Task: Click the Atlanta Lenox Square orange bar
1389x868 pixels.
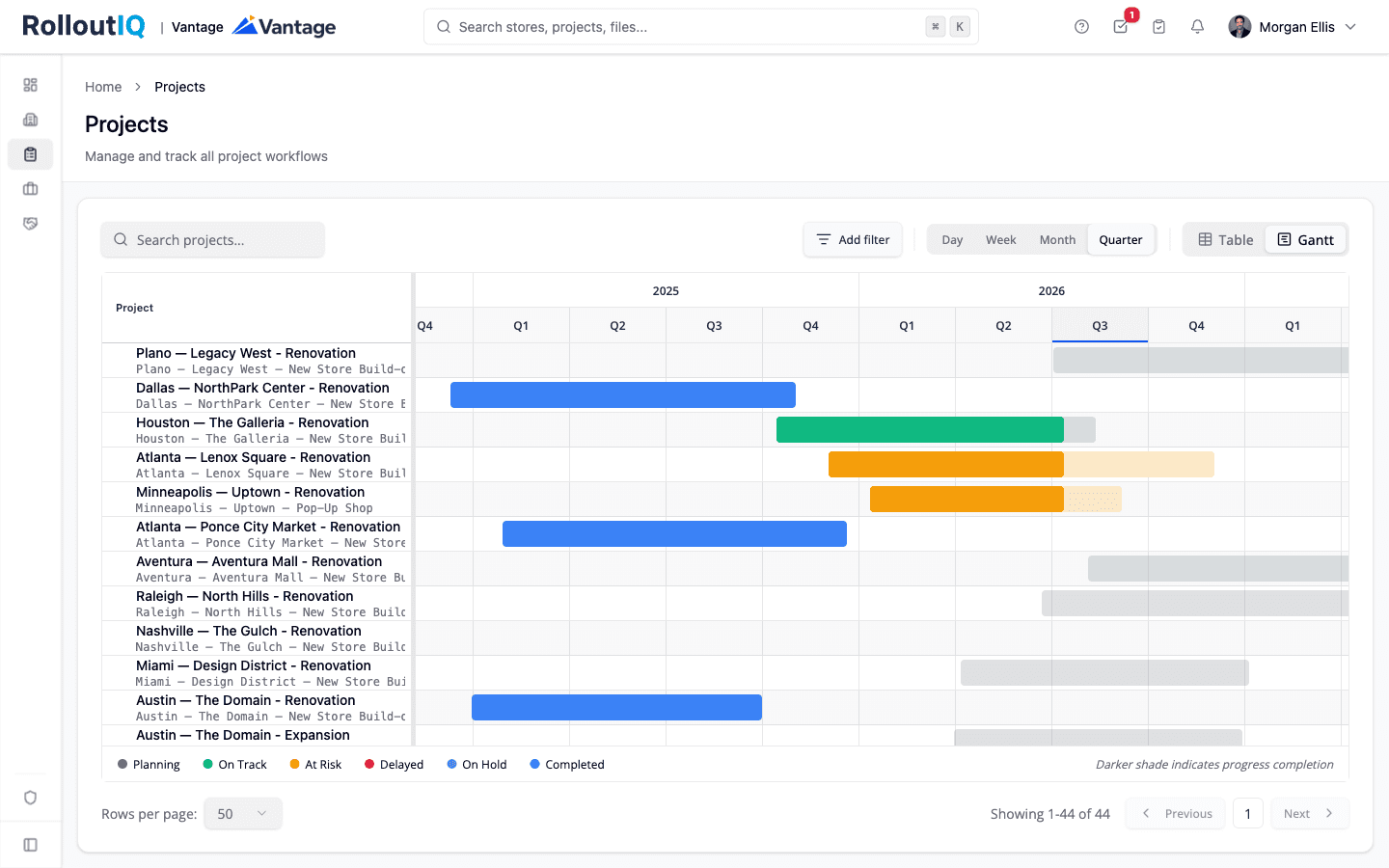Action: [946, 464]
